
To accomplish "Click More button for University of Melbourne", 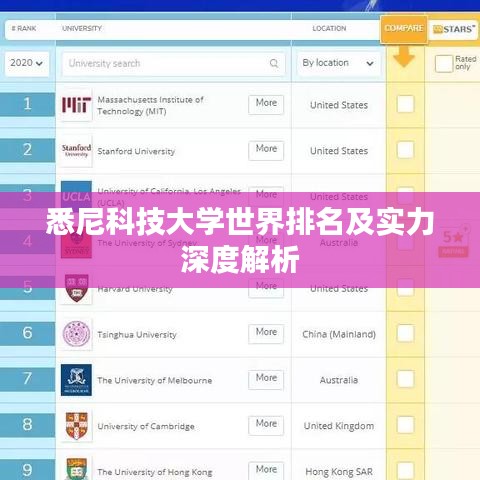I will [266, 380].
